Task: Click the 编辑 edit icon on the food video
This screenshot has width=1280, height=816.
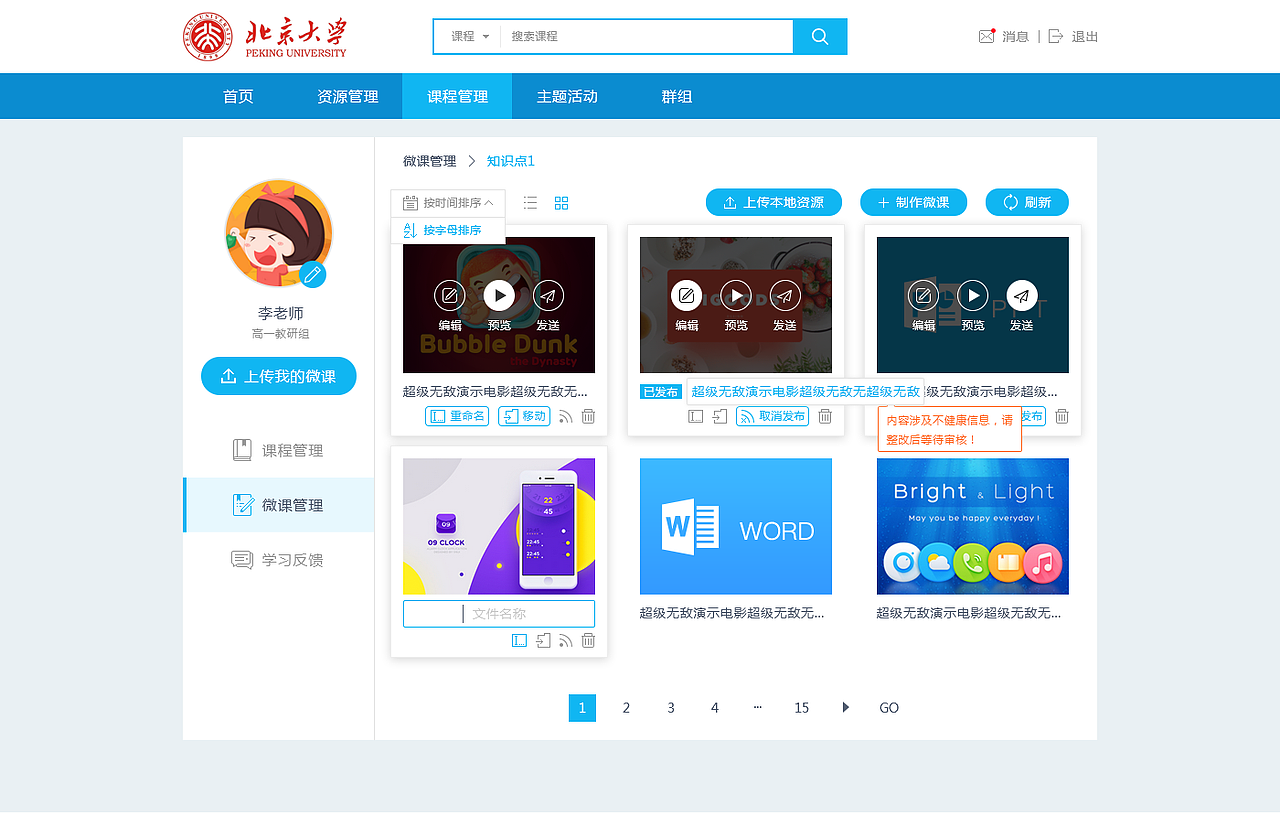Action: (x=686, y=295)
